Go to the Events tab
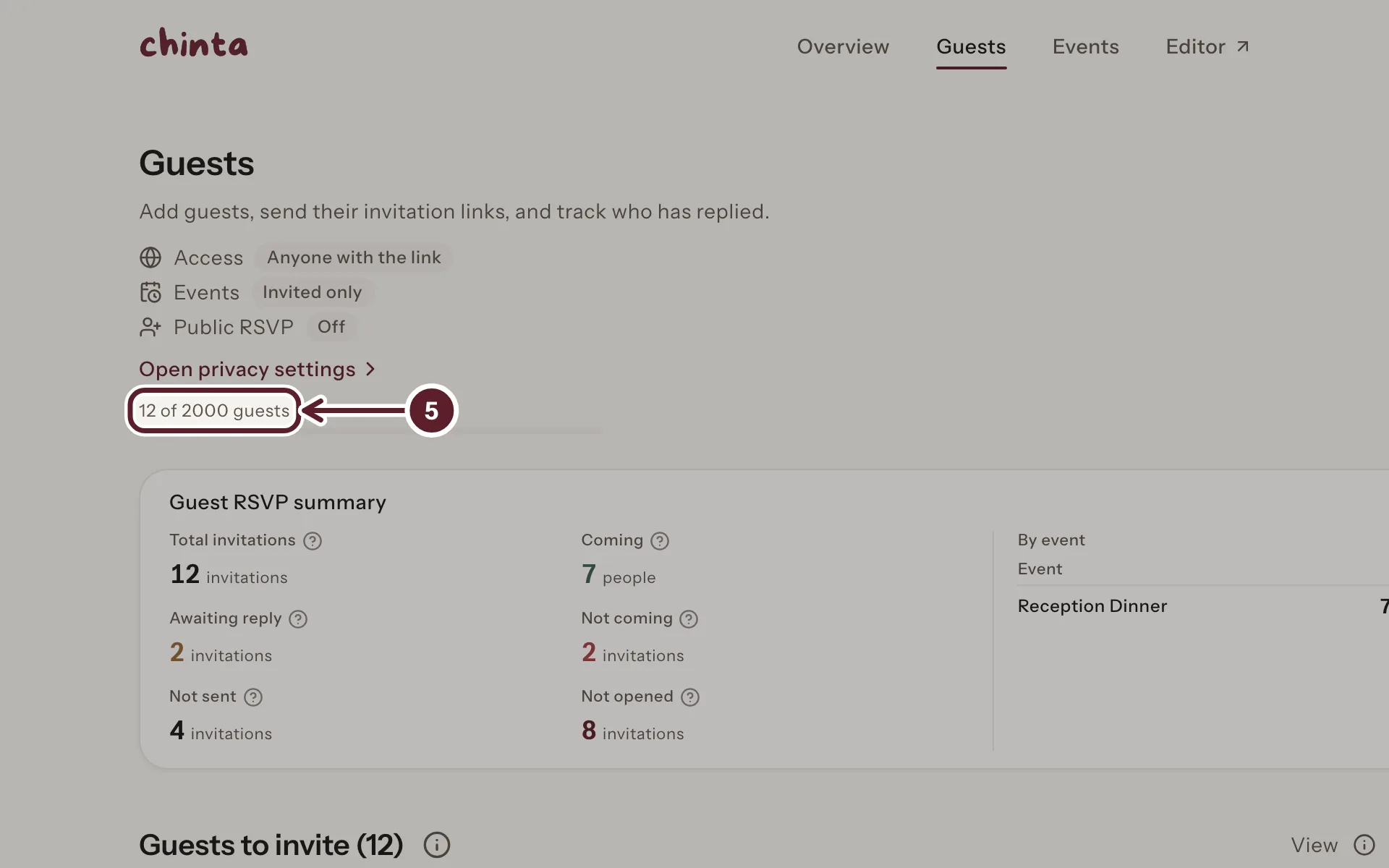 [1085, 46]
